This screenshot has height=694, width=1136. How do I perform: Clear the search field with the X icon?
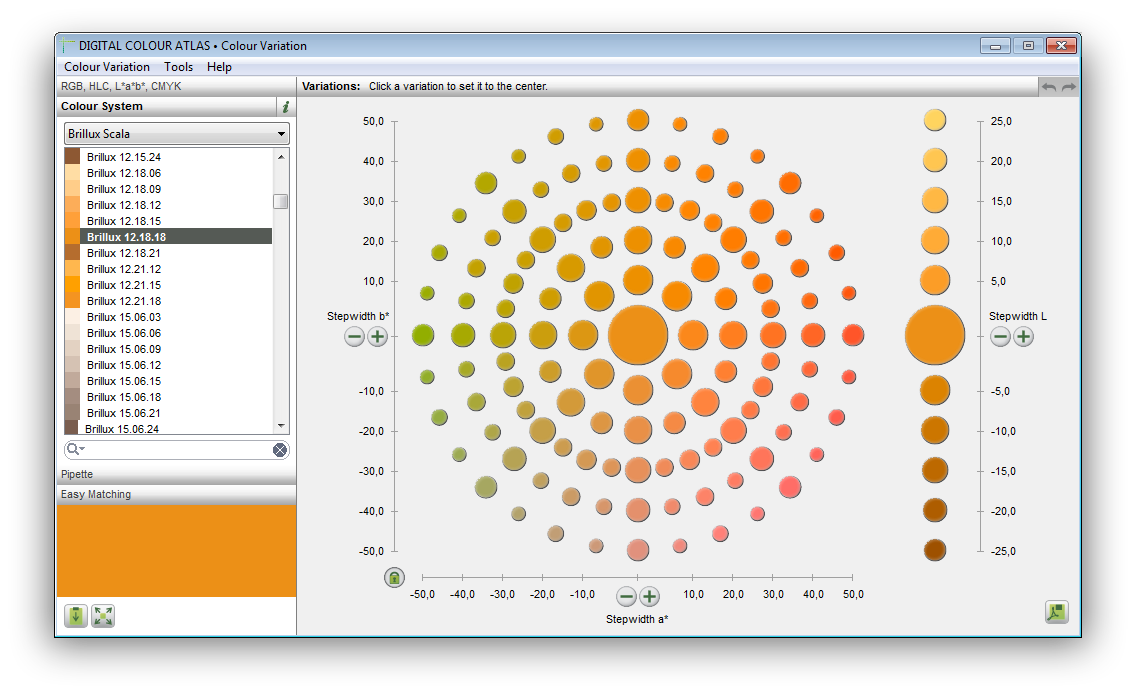coord(281,449)
